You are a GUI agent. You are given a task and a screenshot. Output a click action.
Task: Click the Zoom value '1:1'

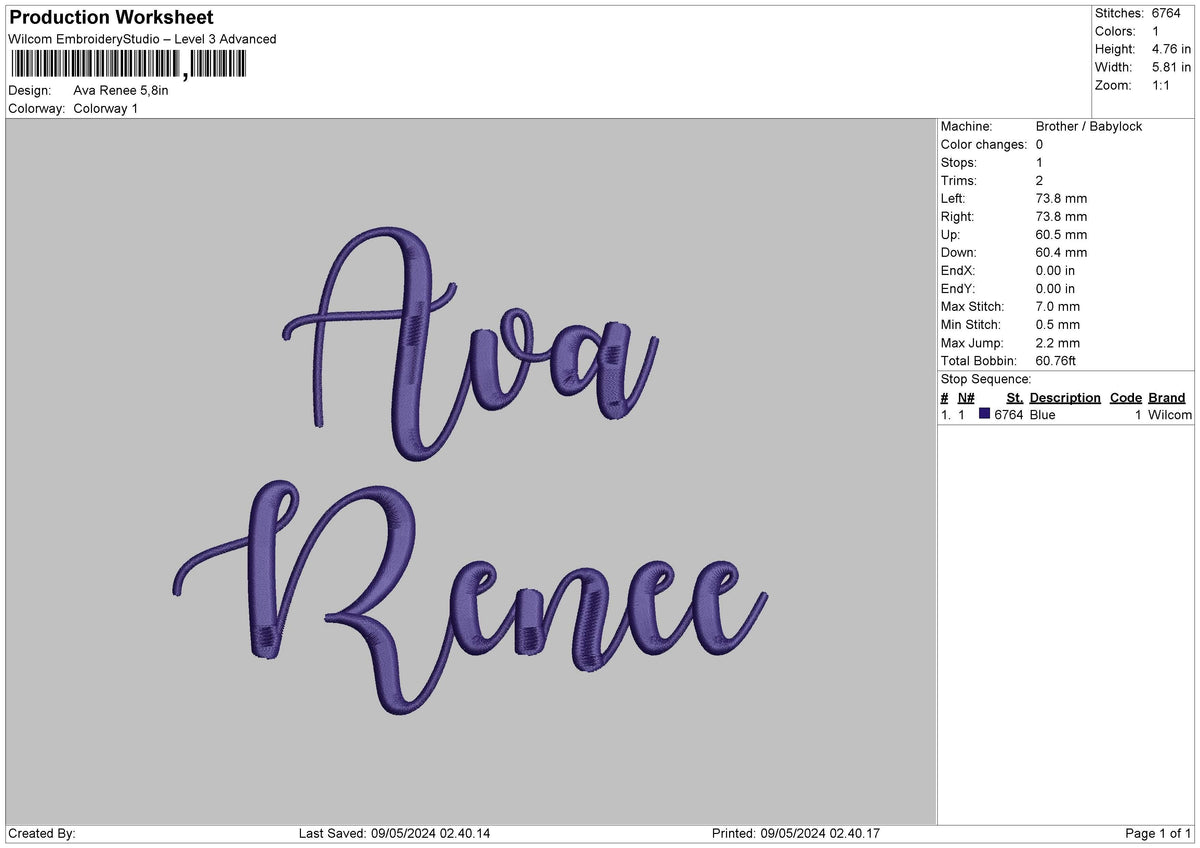coord(1163,85)
